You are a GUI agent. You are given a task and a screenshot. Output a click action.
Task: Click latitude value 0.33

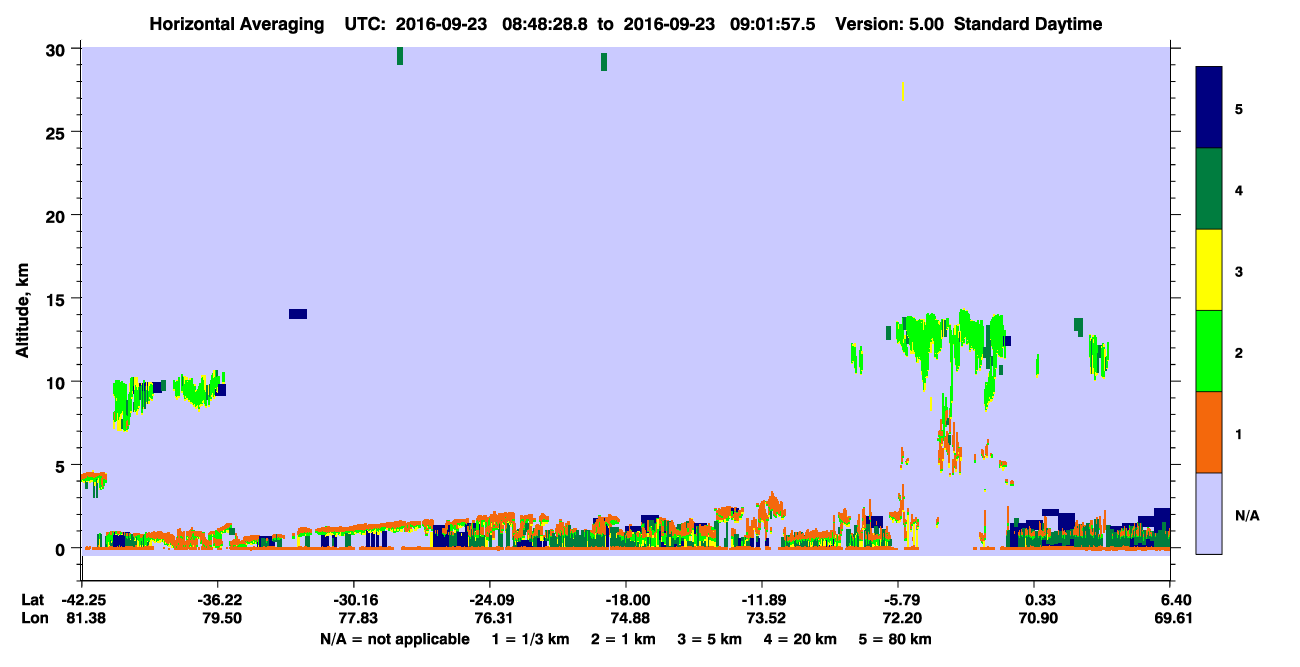(1040, 600)
